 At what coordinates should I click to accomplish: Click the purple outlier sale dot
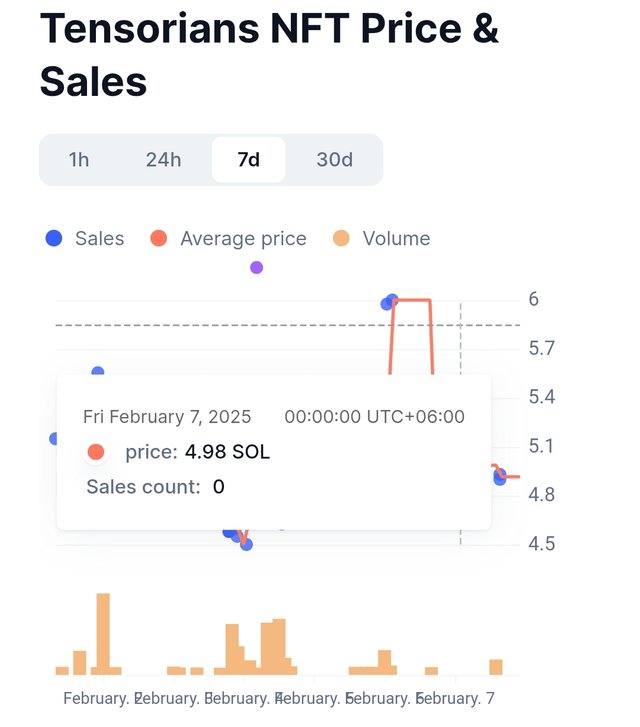click(256, 268)
